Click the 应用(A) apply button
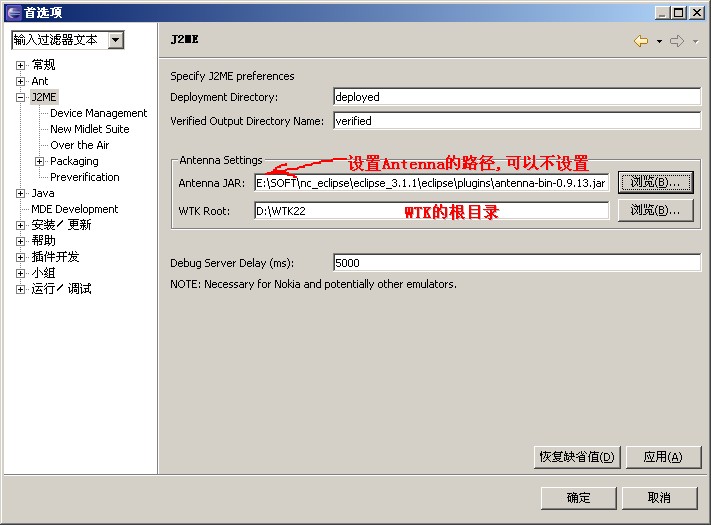Viewport: 711px width, 525px height. 663,457
